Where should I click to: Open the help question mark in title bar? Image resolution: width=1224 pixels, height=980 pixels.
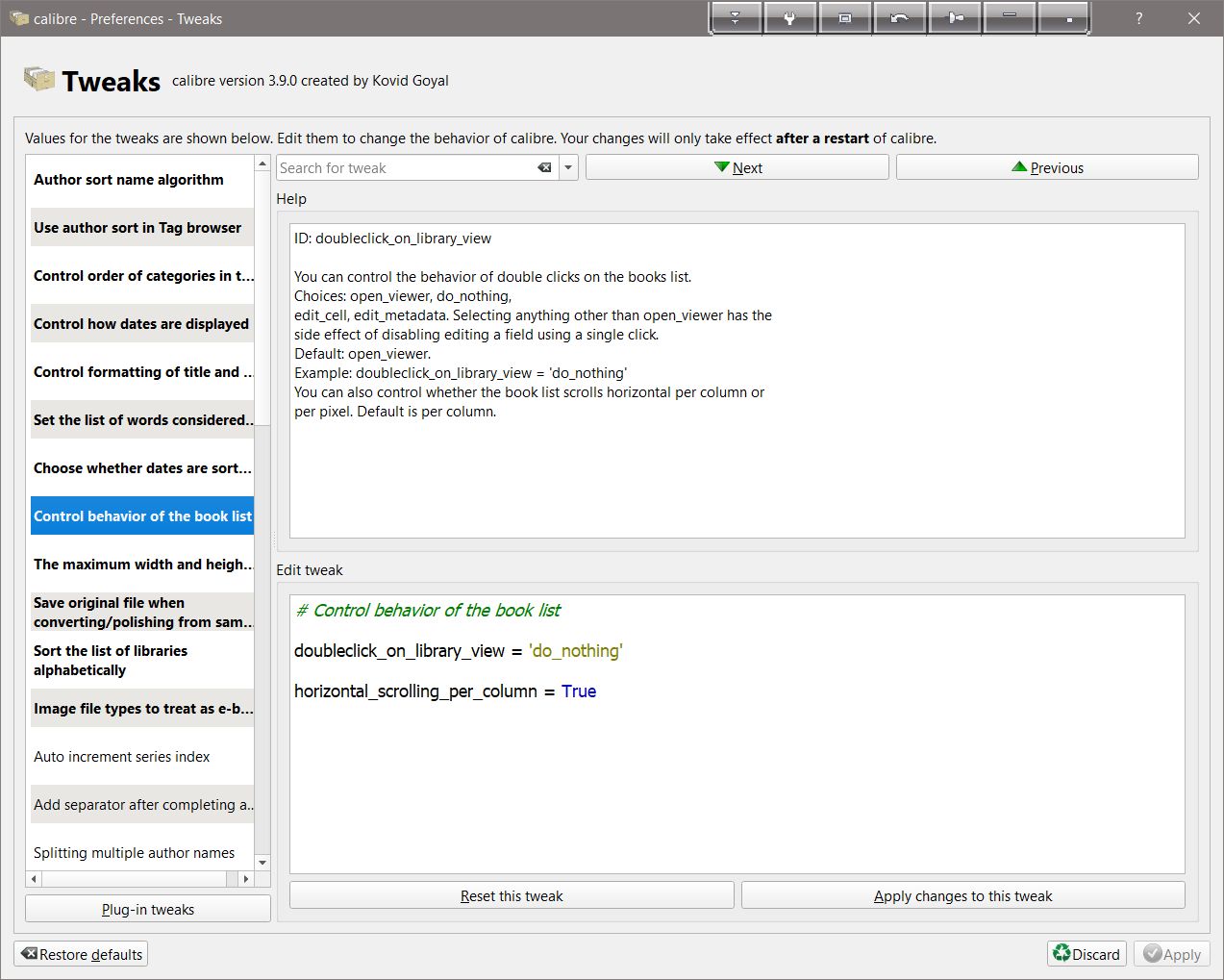click(1139, 18)
